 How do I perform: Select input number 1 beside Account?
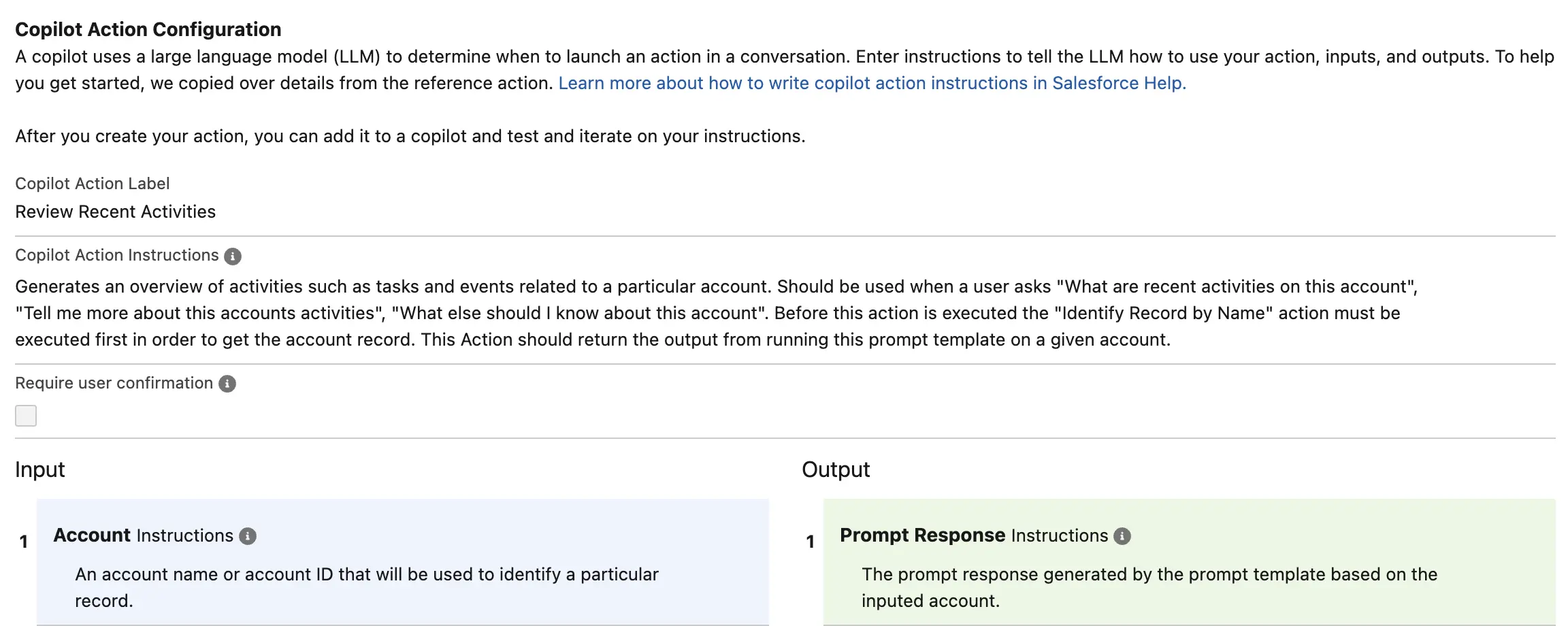(24, 542)
